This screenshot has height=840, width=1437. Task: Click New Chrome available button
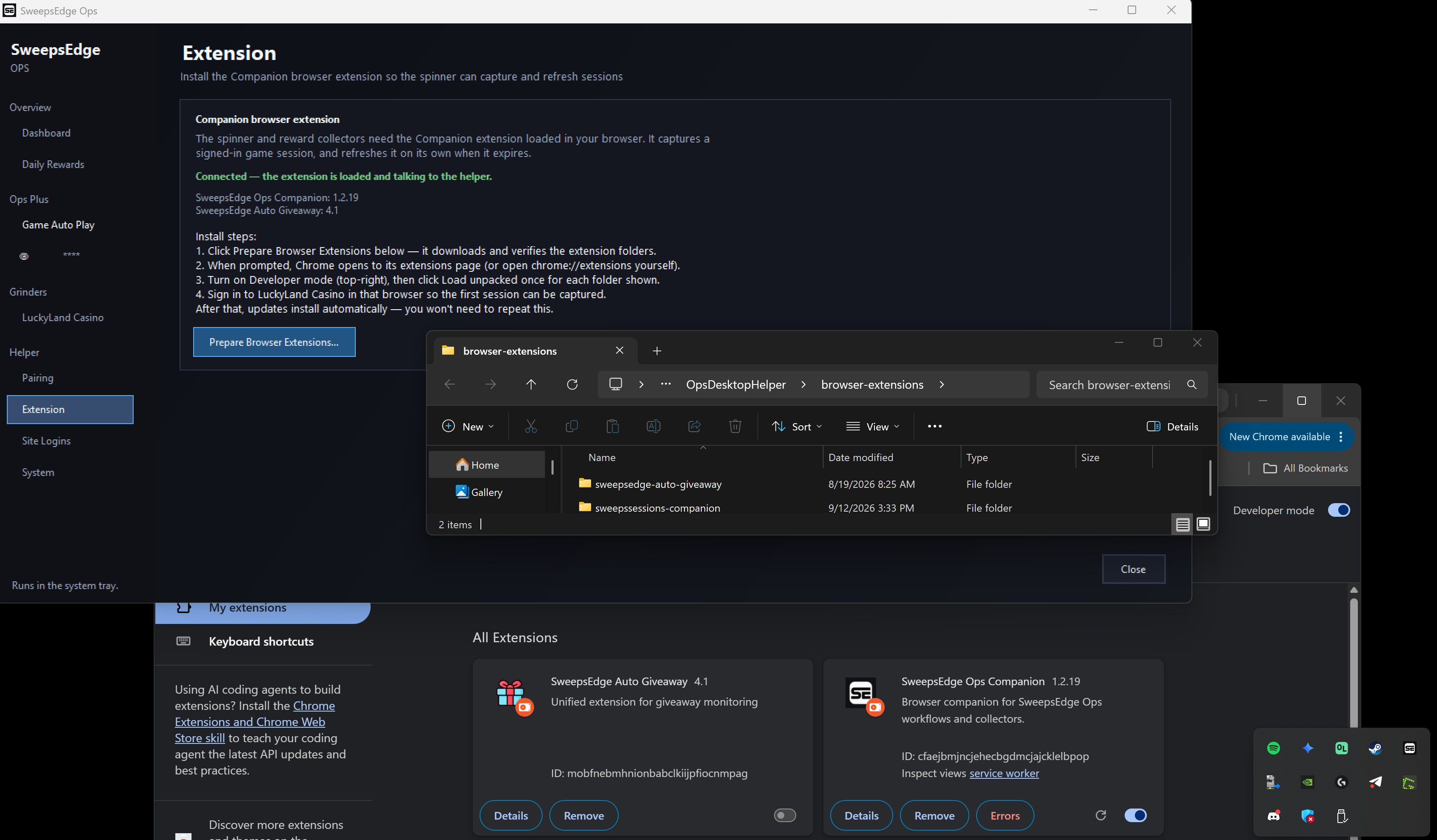[x=1280, y=437]
